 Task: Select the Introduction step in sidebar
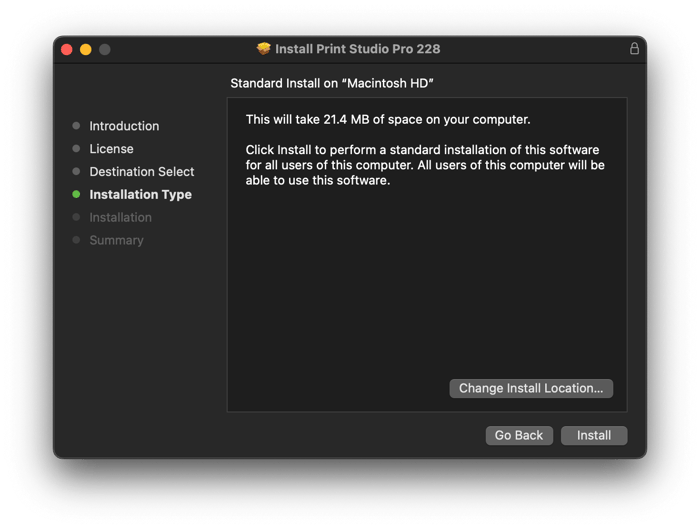click(x=124, y=126)
